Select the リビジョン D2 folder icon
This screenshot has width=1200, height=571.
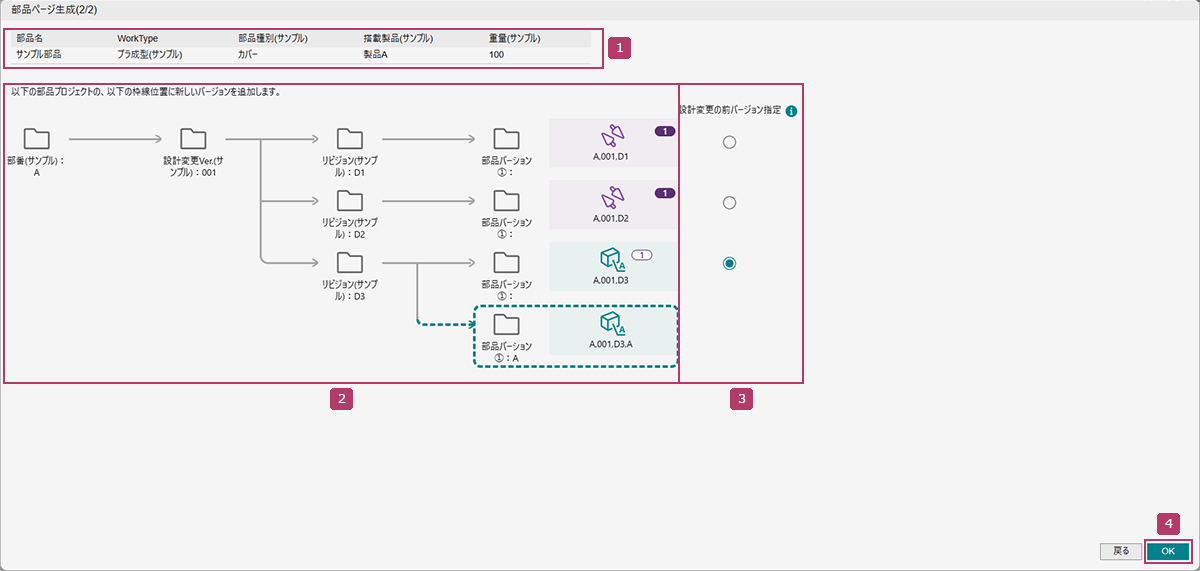coord(349,201)
